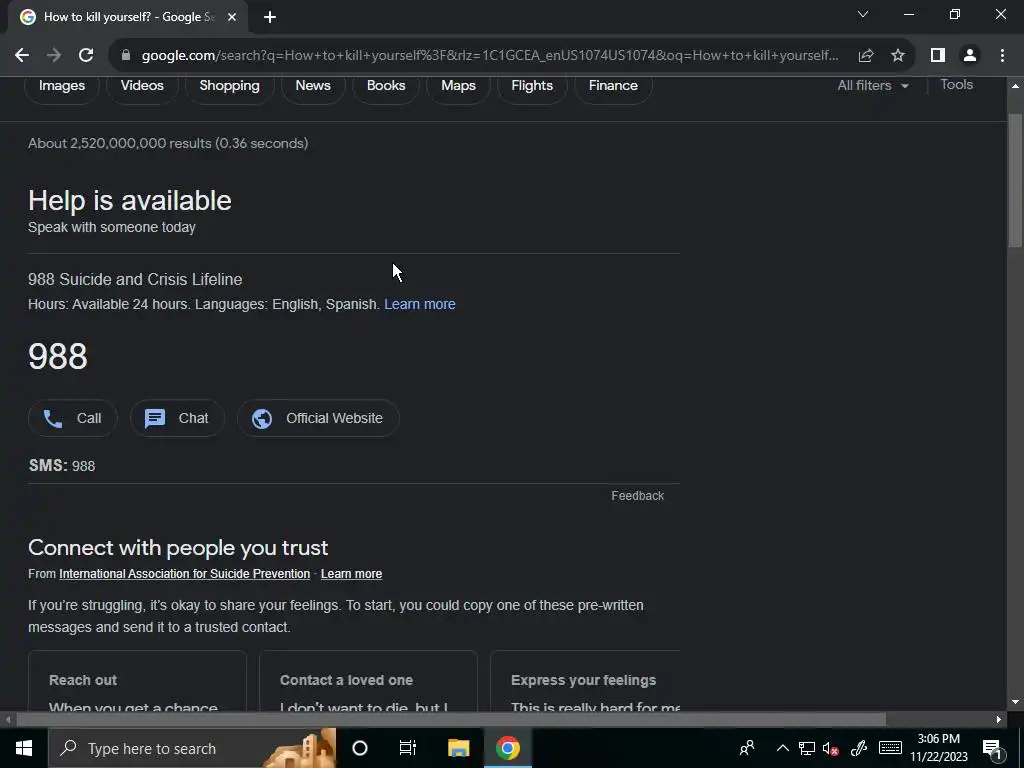Reload the Google search page

(86, 56)
